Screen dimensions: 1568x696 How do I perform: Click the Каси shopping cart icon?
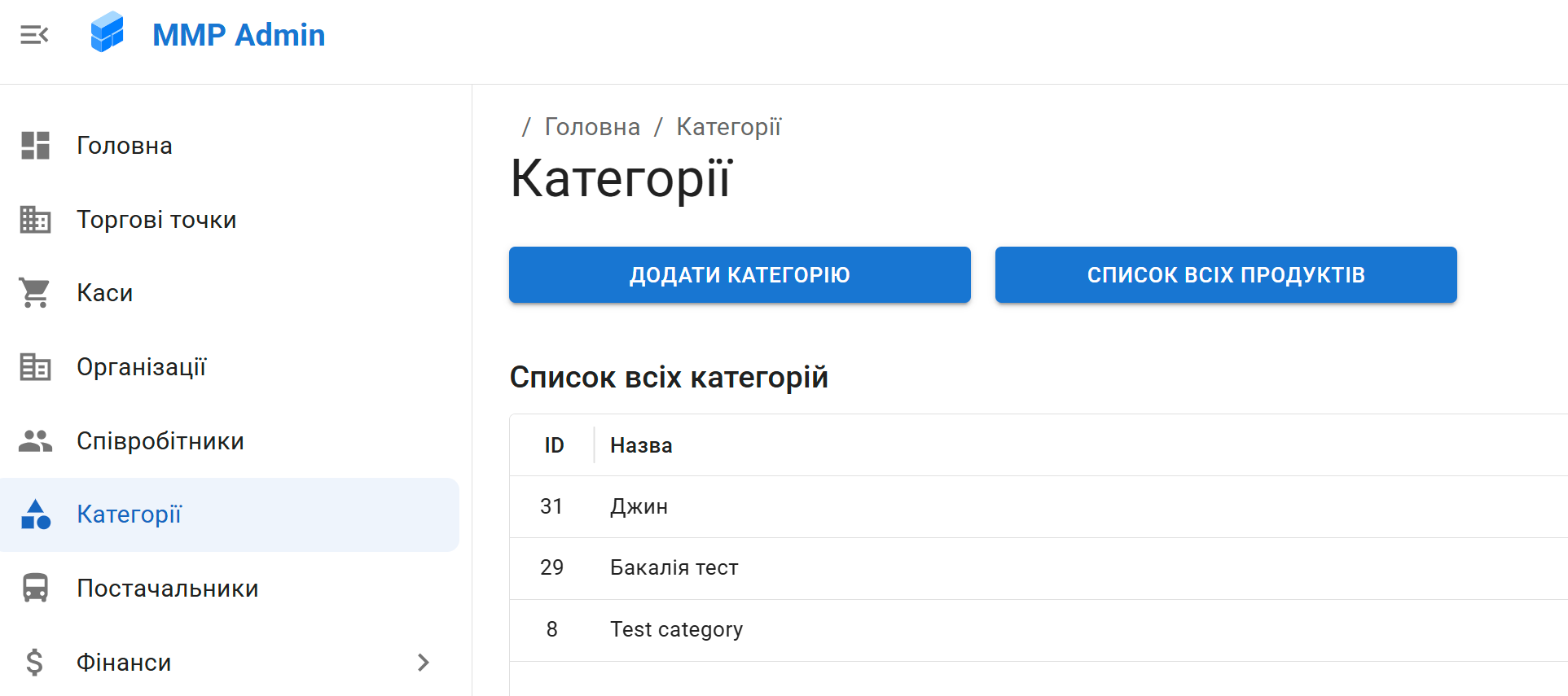(x=35, y=293)
